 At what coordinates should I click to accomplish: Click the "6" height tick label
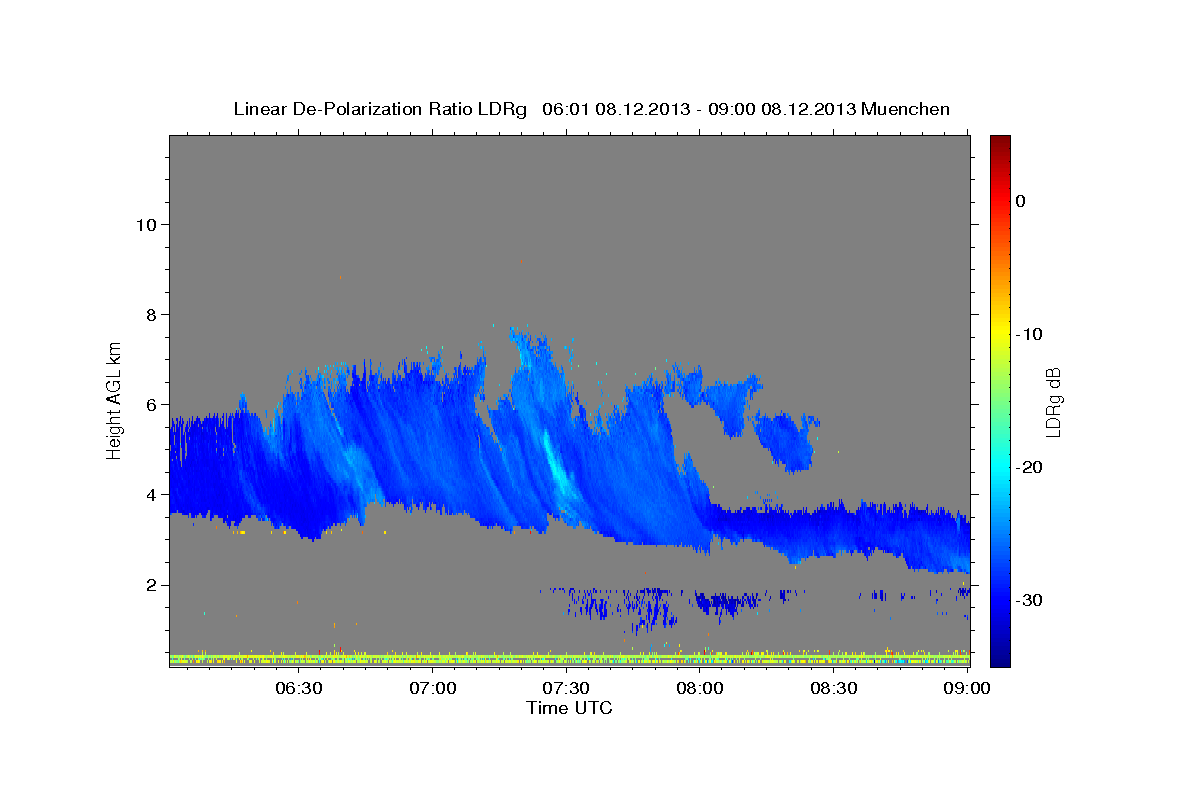[152, 404]
